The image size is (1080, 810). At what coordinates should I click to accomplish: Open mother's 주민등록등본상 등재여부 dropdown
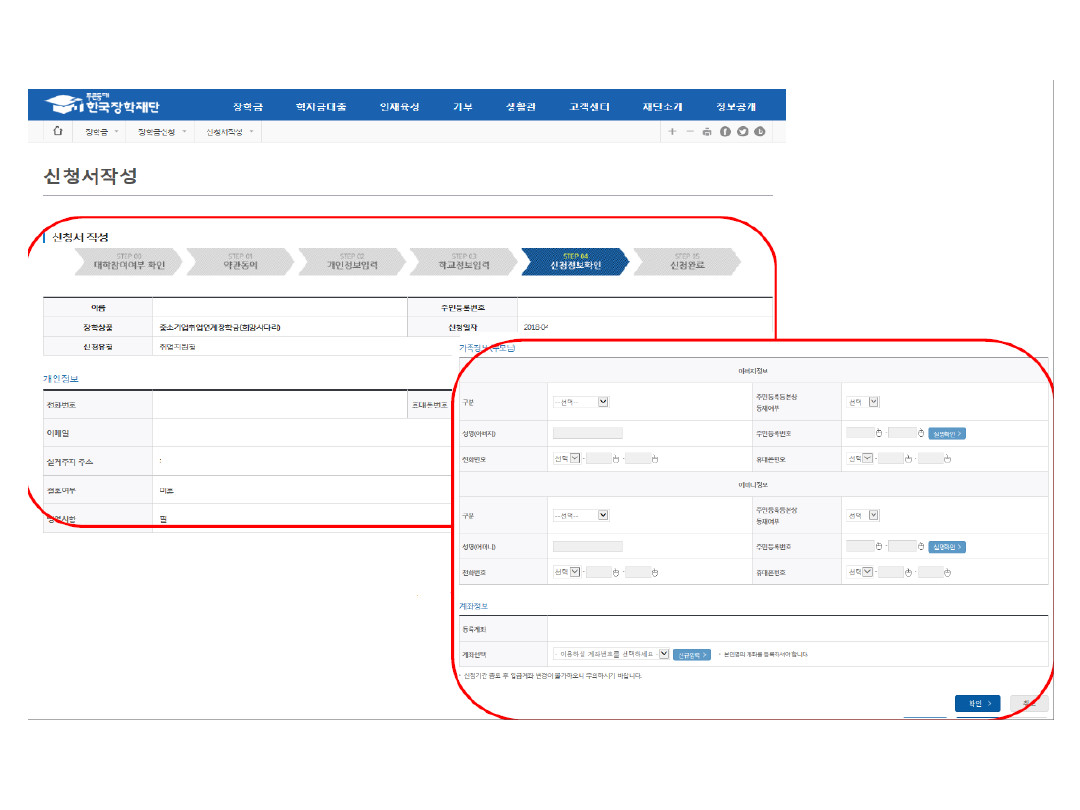pos(862,515)
